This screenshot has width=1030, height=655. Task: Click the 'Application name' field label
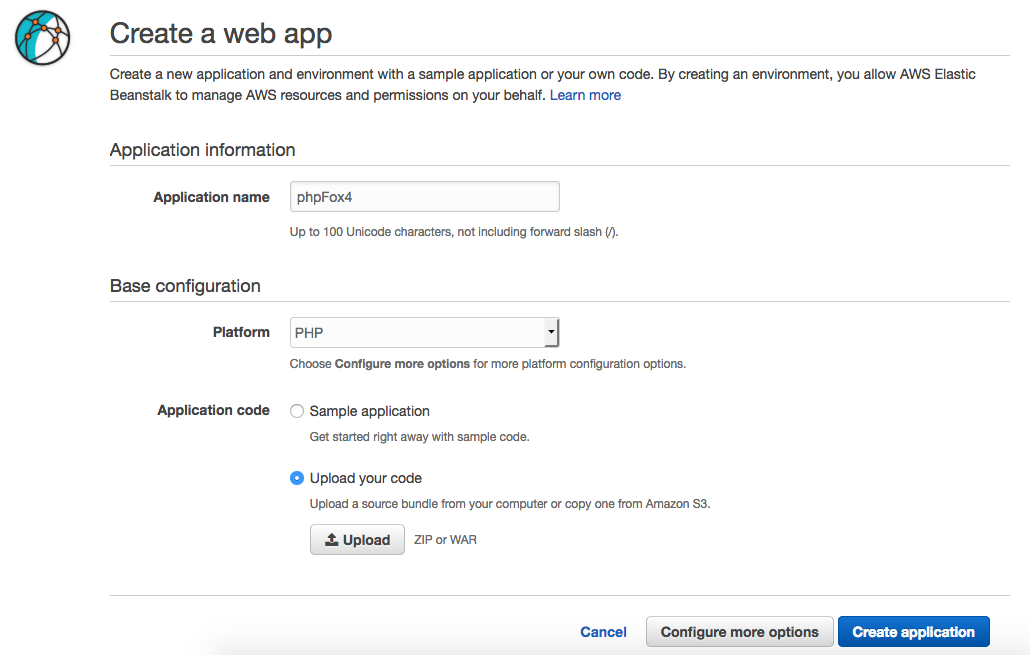click(x=211, y=197)
